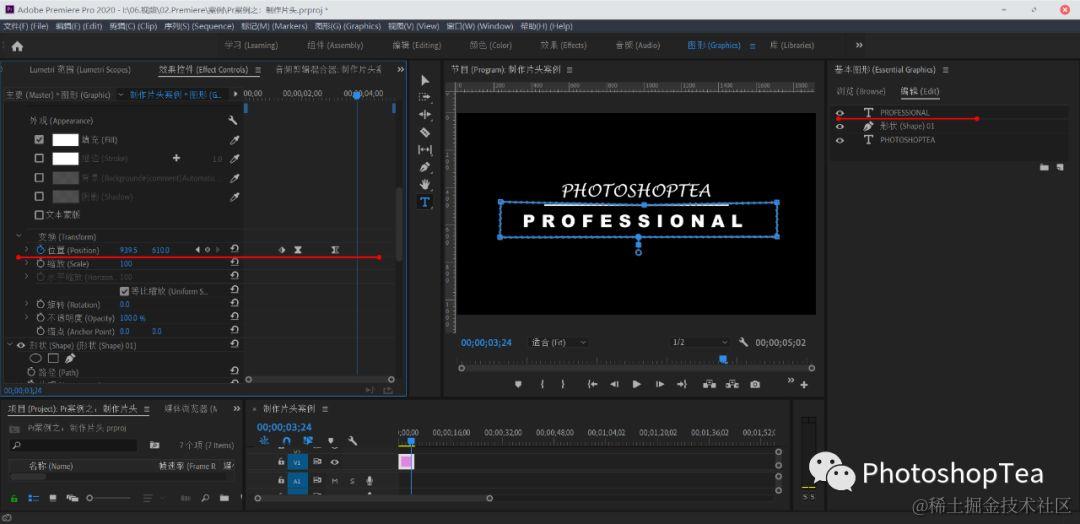Screen dimensions: 1080x524
Task: Toggle Linked Selection in the timeline
Action: pos(308,441)
